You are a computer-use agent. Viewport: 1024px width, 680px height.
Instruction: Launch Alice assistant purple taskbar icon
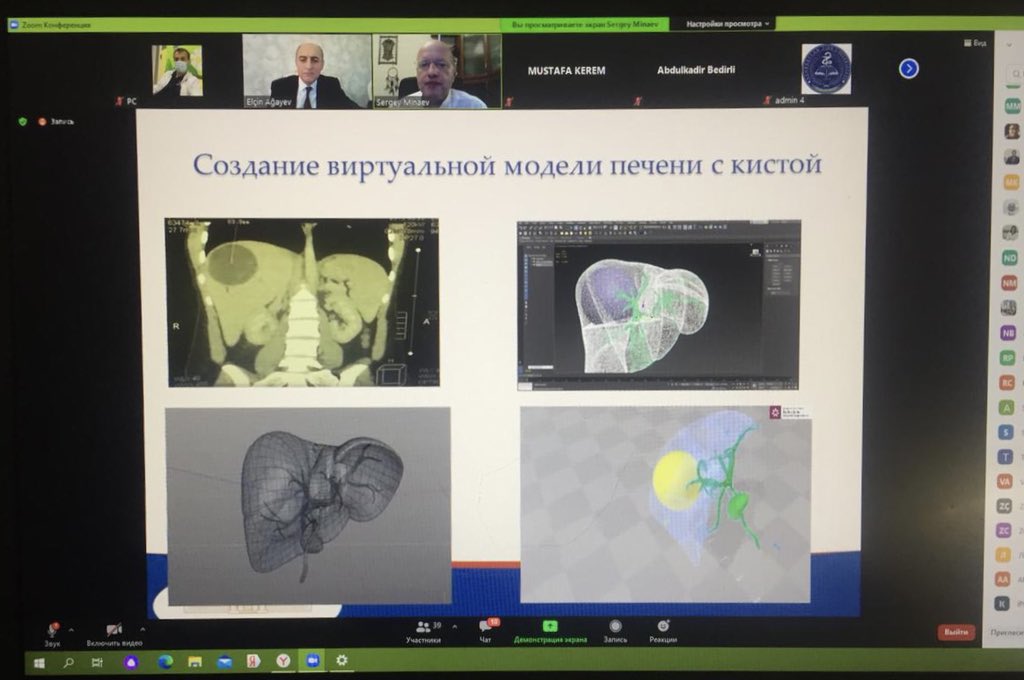point(131,662)
